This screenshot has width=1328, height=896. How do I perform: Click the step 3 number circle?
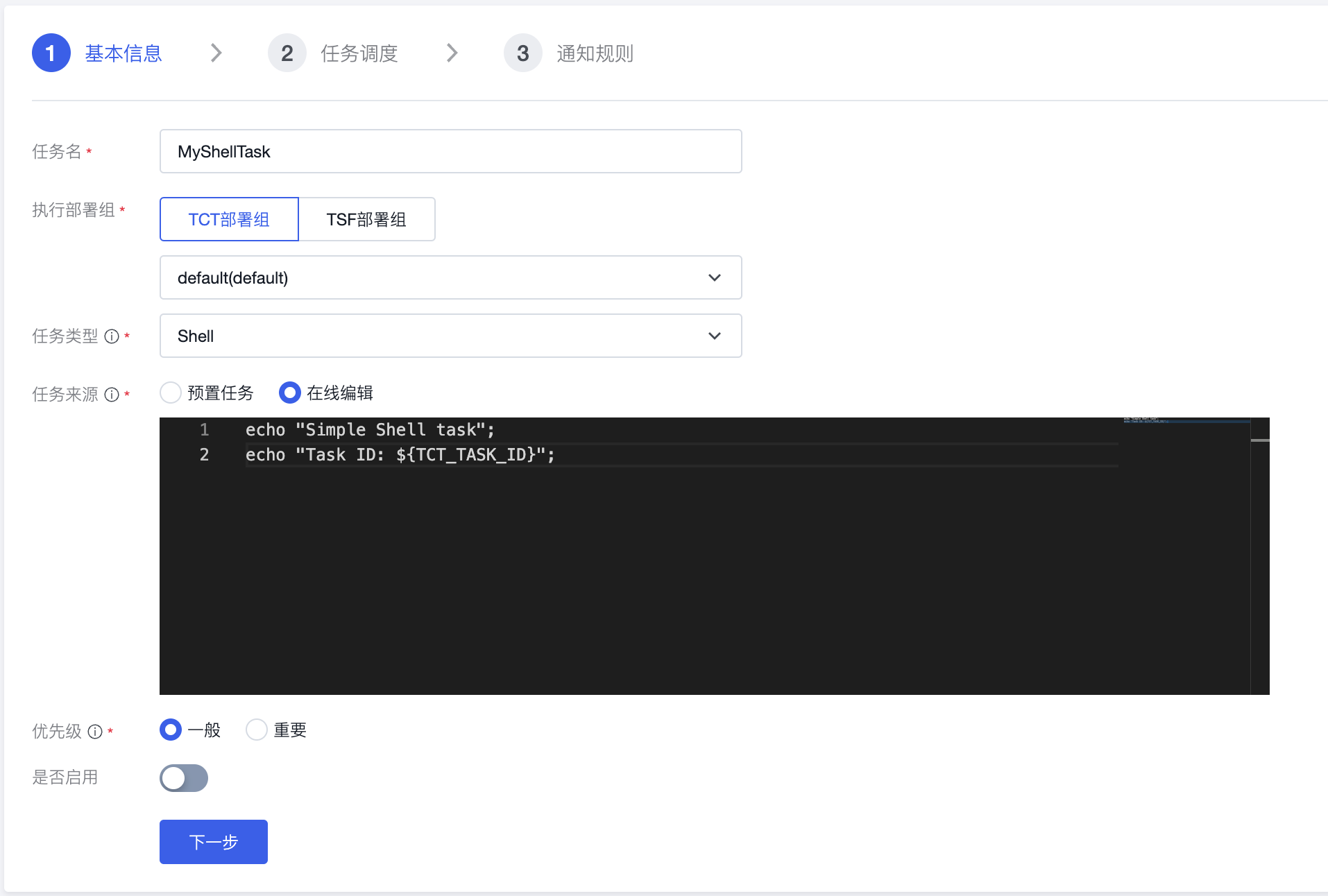(x=523, y=53)
